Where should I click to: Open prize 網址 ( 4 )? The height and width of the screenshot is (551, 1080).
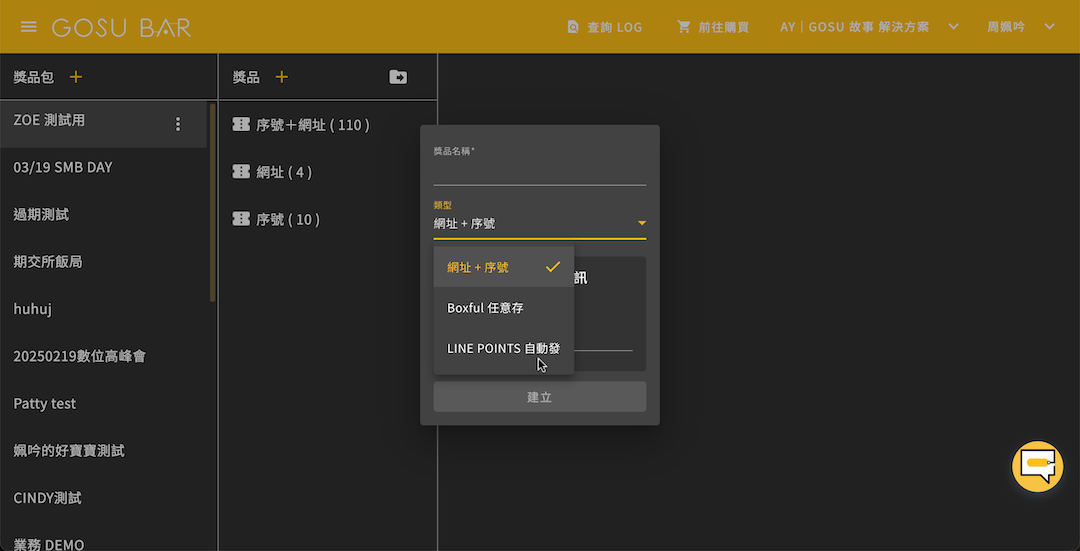click(284, 172)
